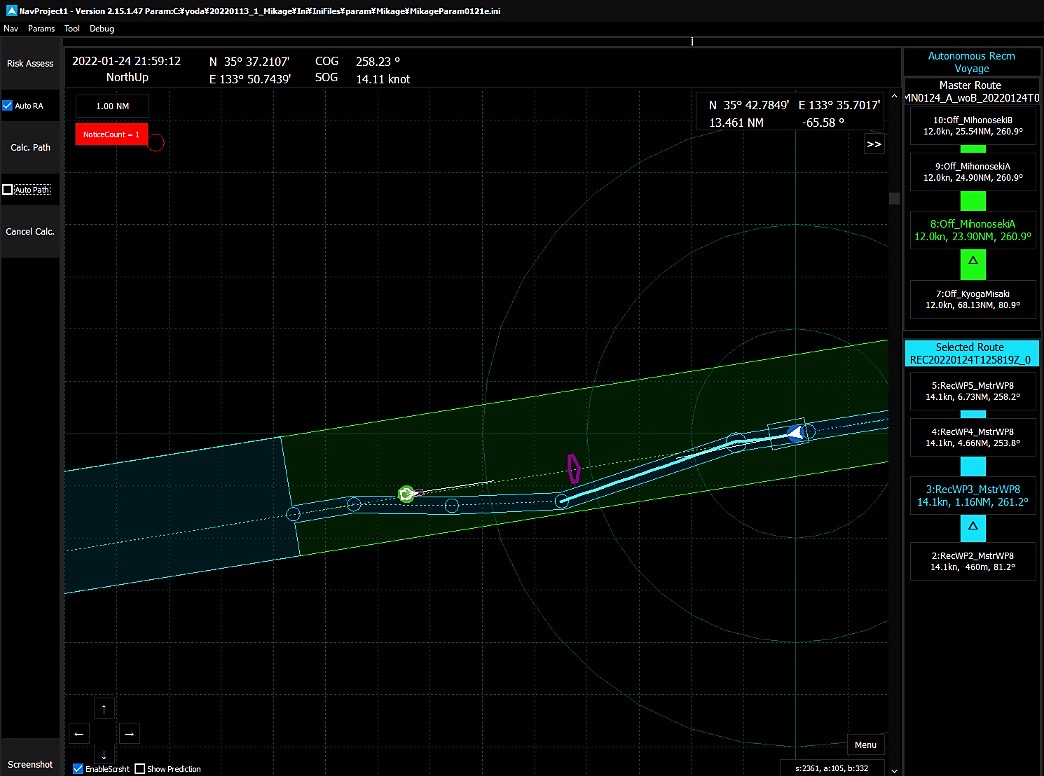Open the Nav menu
This screenshot has width=1044, height=776.
pyautogui.click(x=11, y=29)
